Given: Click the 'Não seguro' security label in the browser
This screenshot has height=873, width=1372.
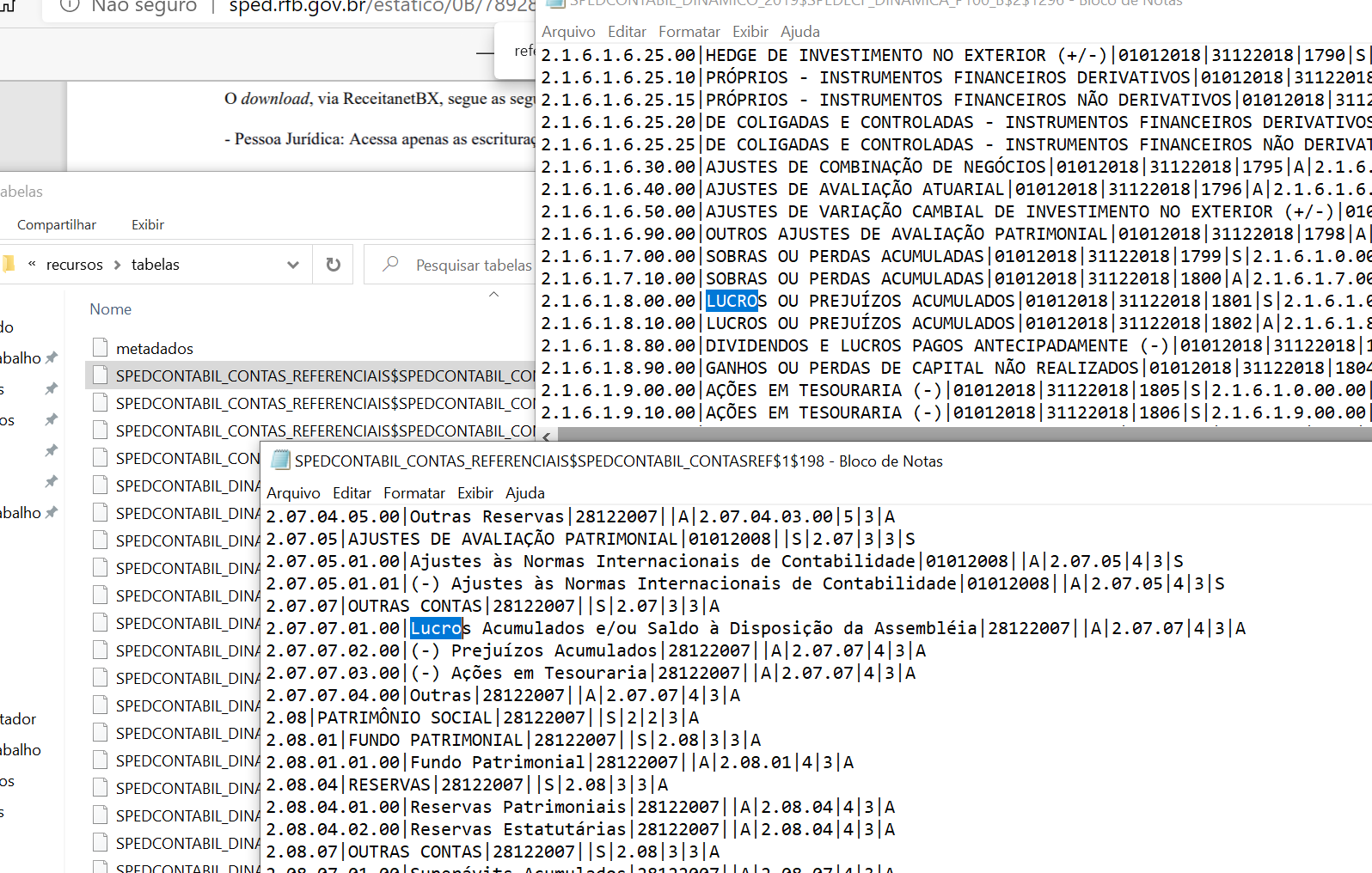Looking at the screenshot, I should (x=144, y=7).
